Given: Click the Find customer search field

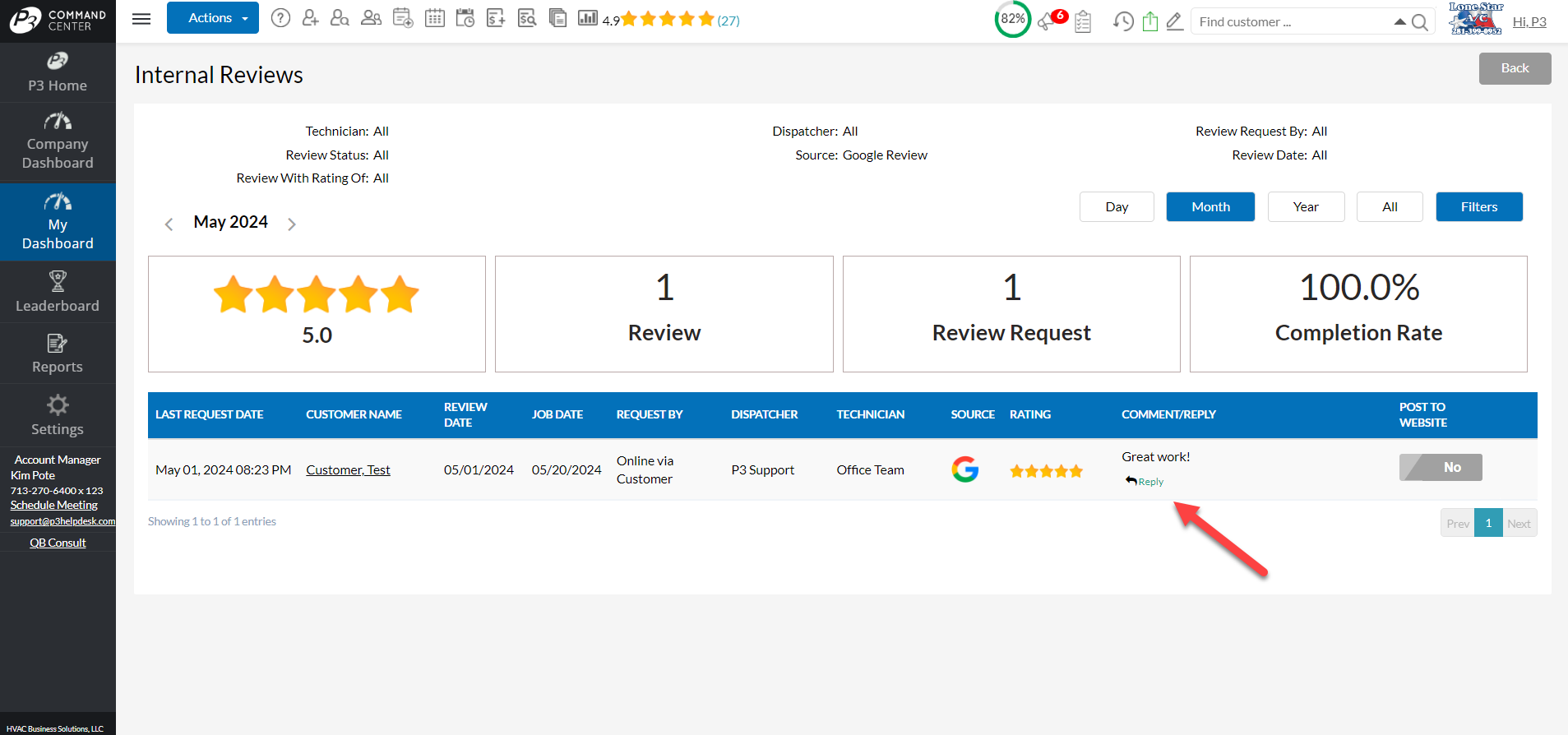Looking at the screenshot, I should click(x=1291, y=21).
